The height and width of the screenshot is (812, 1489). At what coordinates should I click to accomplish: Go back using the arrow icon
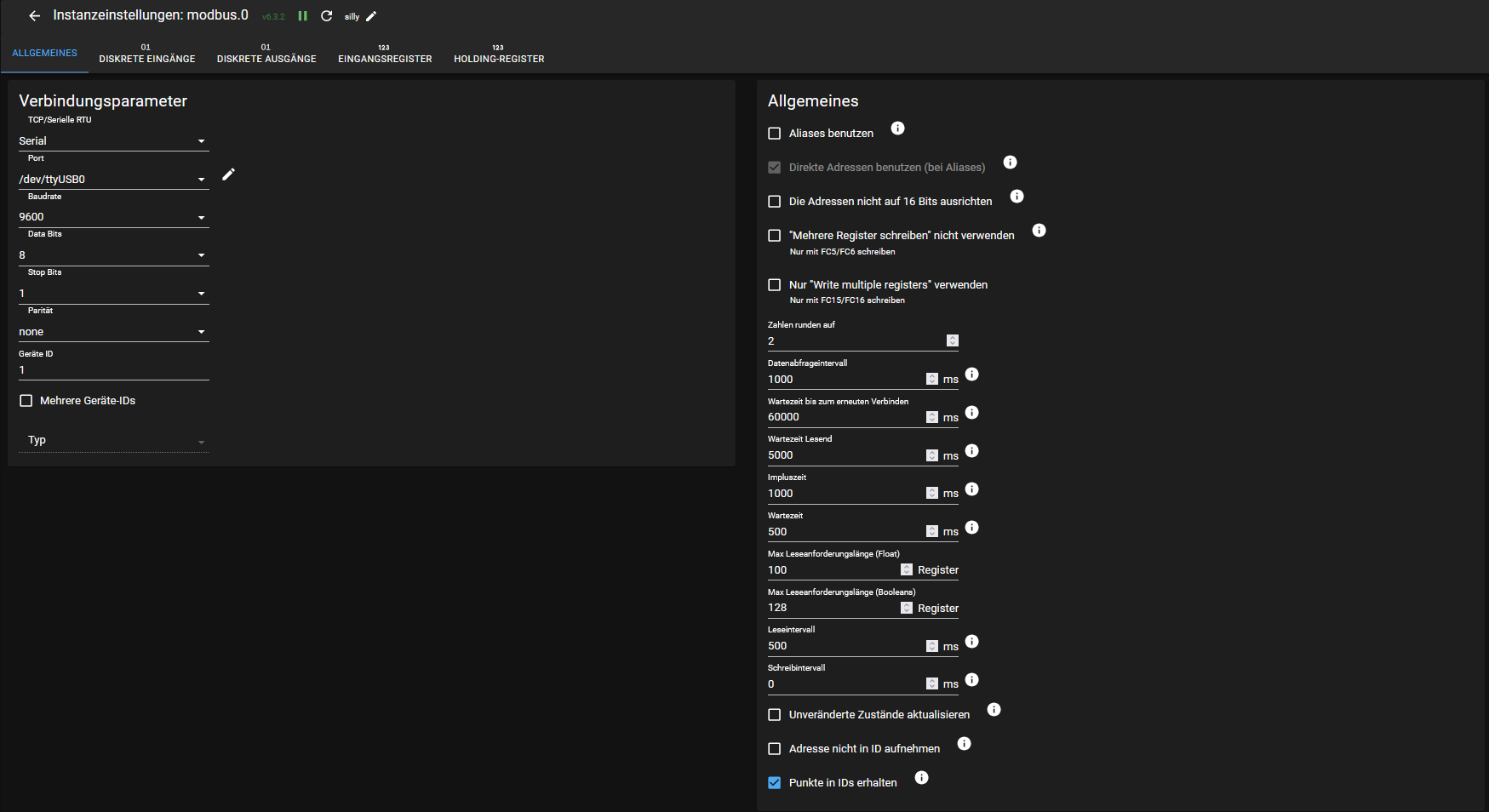coord(34,16)
